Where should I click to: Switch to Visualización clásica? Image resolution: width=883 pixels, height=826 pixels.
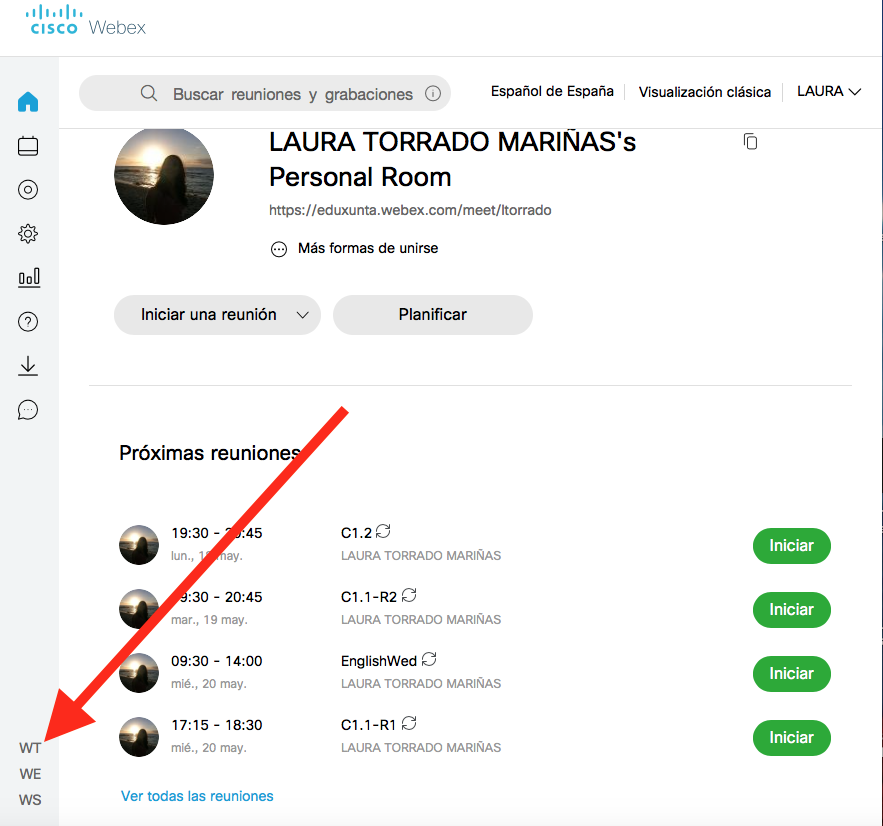click(x=704, y=92)
